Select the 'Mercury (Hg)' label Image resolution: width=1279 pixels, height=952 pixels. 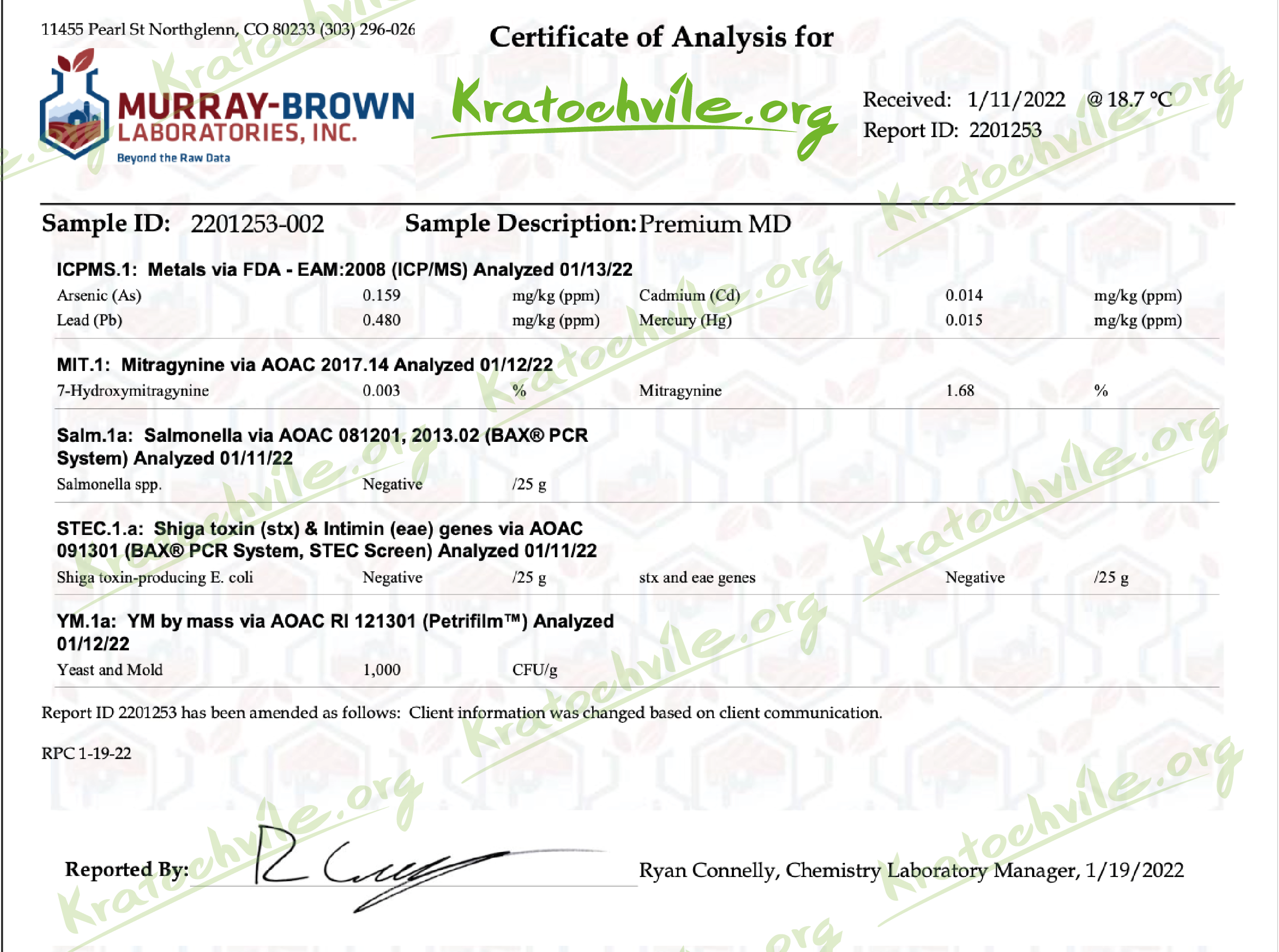[x=685, y=320]
